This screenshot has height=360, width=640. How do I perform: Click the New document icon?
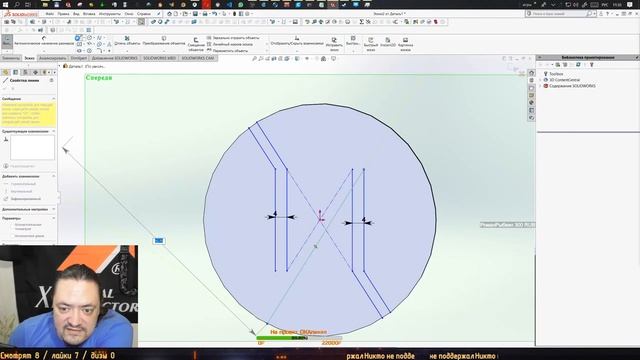(x=176, y=14)
